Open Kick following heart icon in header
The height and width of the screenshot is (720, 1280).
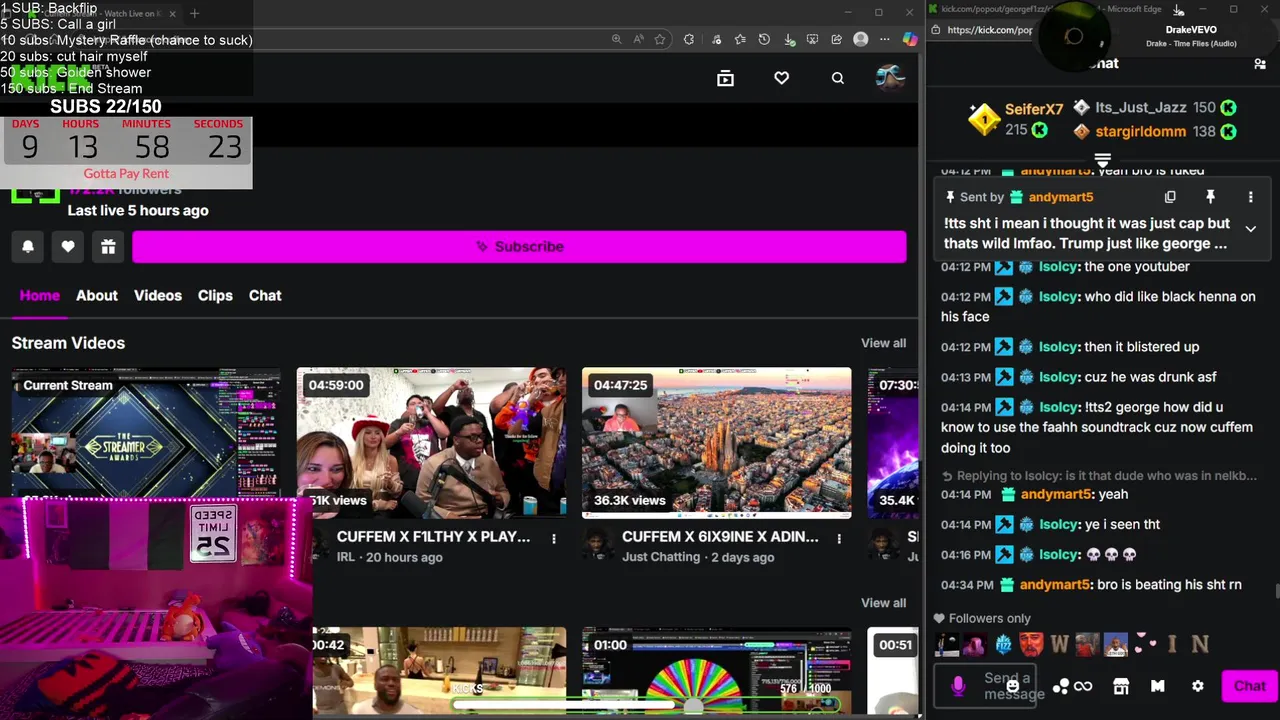click(x=781, y=78)
